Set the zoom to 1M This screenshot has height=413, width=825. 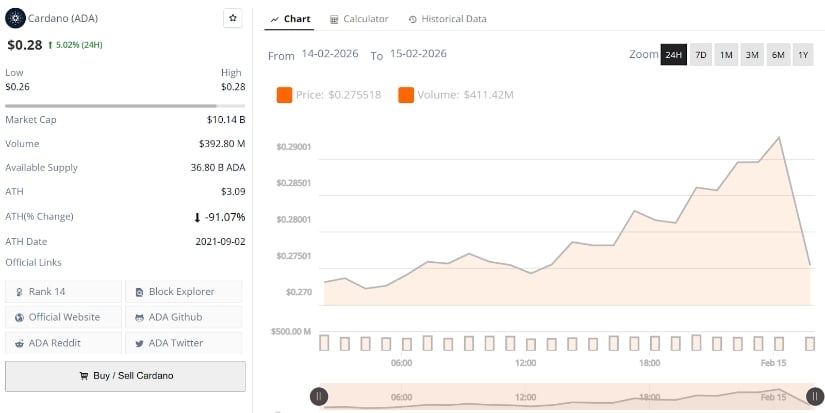pyautogui.click(x=726, y=55)
